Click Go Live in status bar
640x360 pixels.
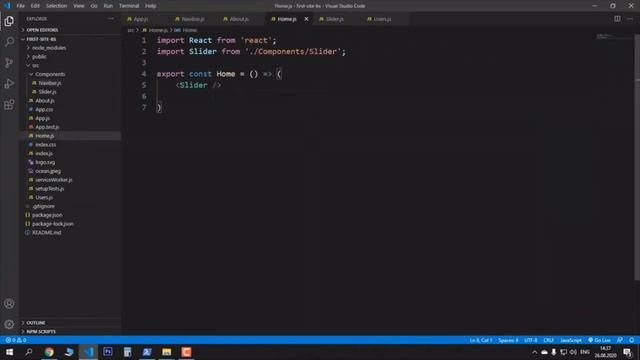click(x=599, y=340)
